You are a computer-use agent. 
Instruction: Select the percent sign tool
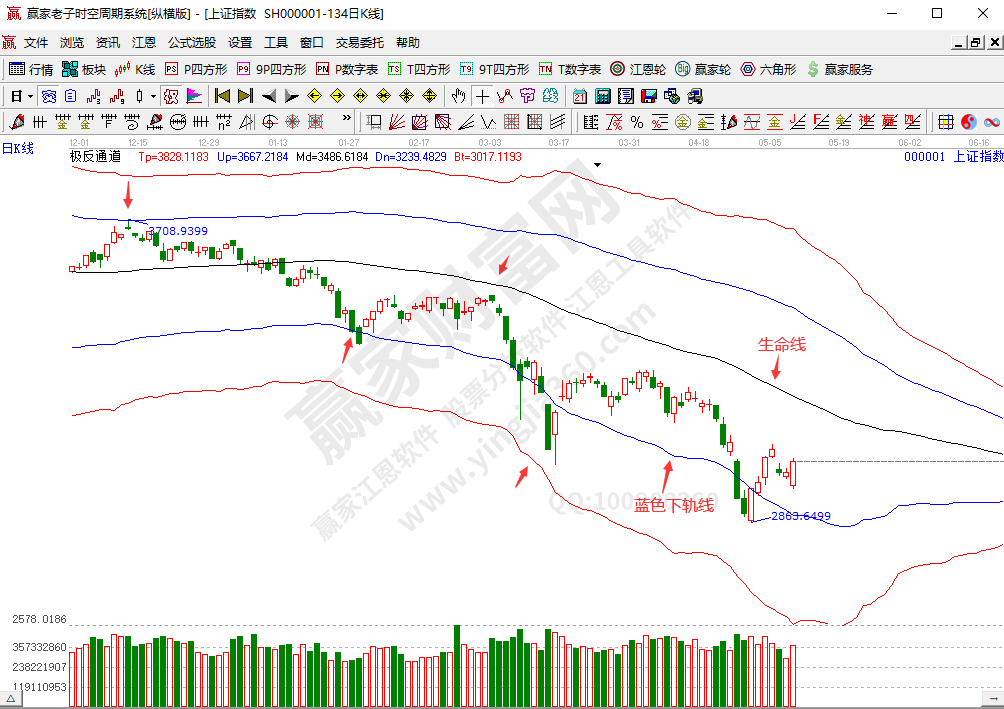click(x=636, y=122)
